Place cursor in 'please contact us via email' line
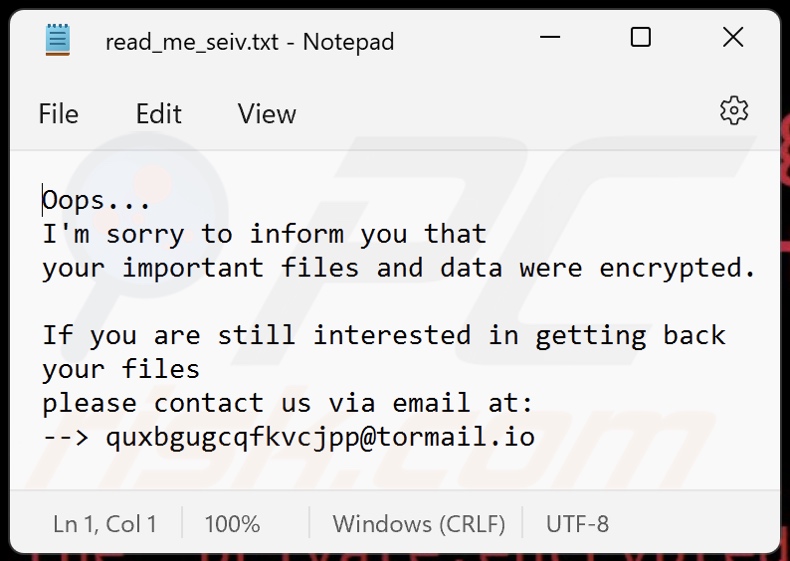 (288, 403)
